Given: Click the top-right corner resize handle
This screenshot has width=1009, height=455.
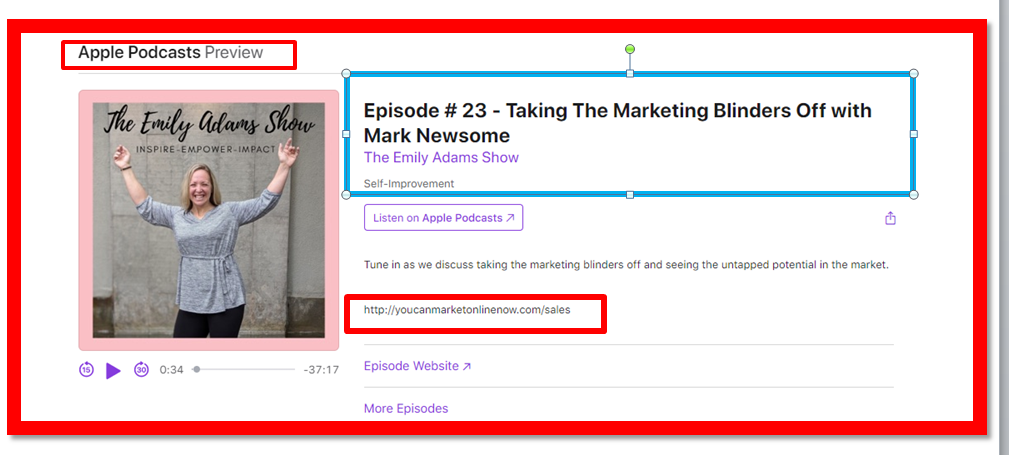Looking at the screenshot, I should [x=913, y=73].
